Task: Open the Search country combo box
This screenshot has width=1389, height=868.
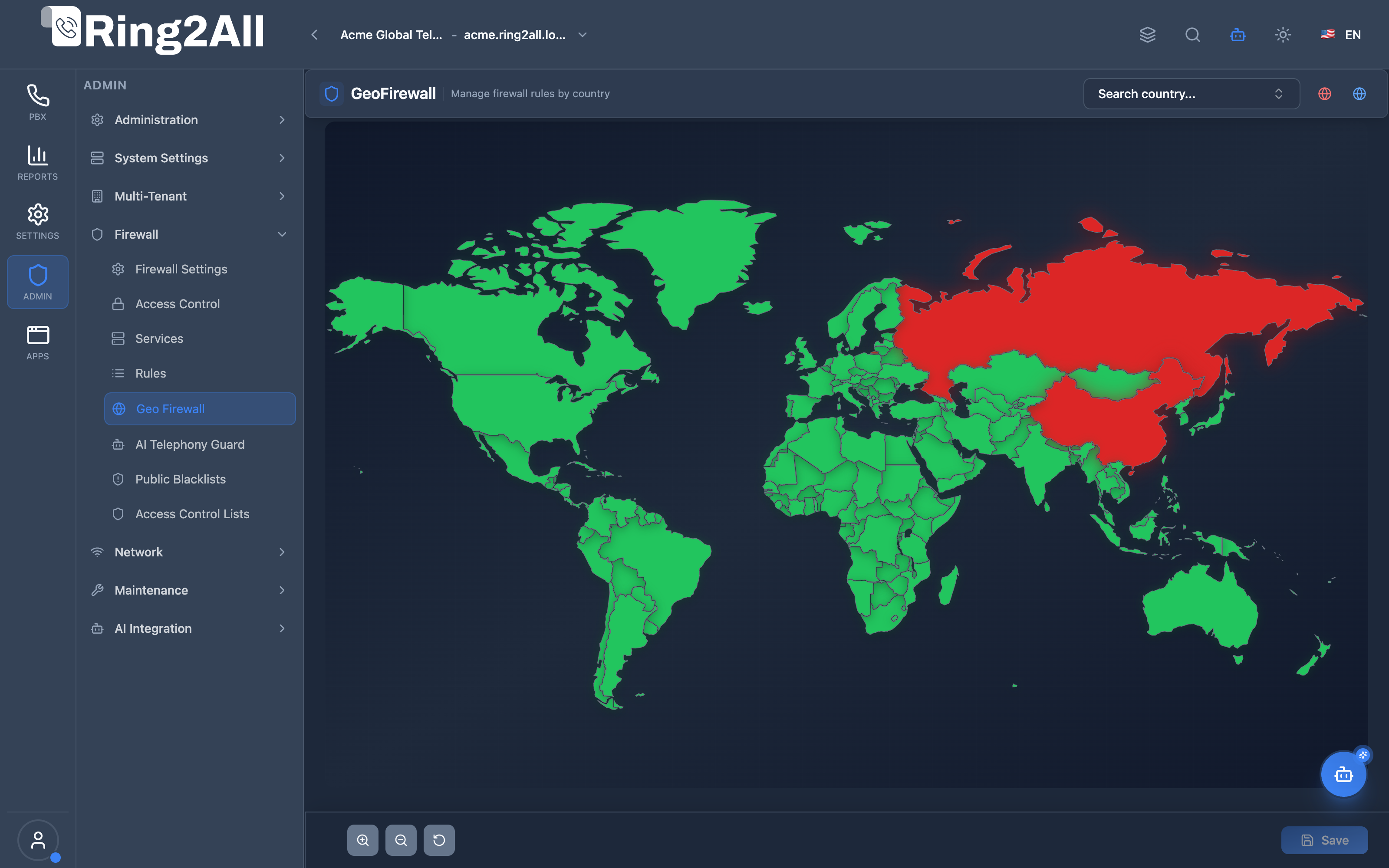Action: pos(1192,94)
